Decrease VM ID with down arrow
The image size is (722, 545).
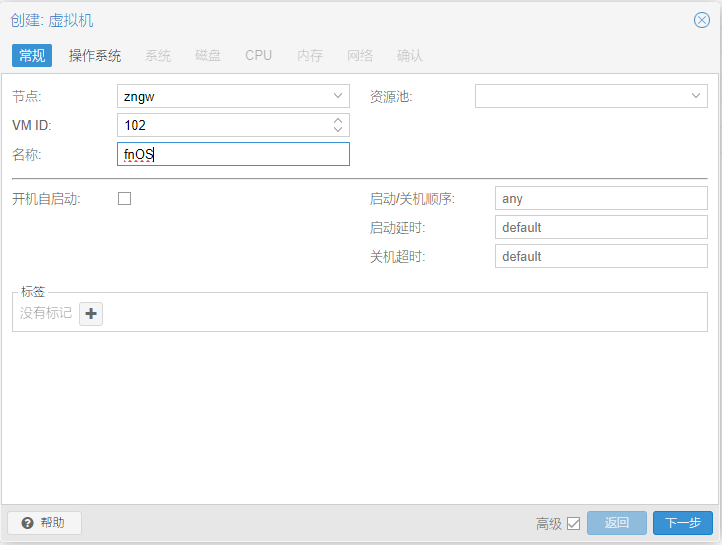(338, 130)
